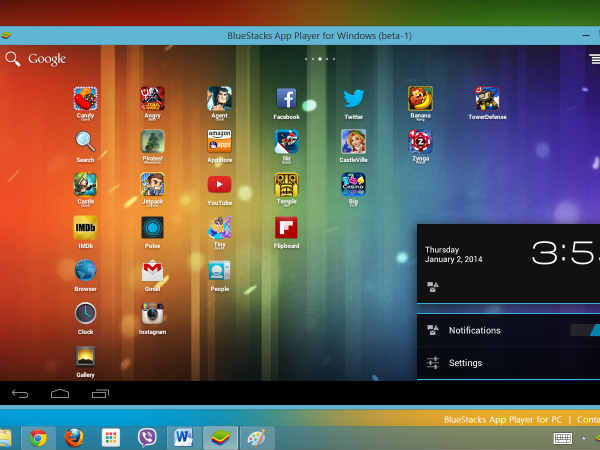The width and height of the screenshot is (600, 450).
Task: Launch the Angry Birds game
Action: coord(152,99)
